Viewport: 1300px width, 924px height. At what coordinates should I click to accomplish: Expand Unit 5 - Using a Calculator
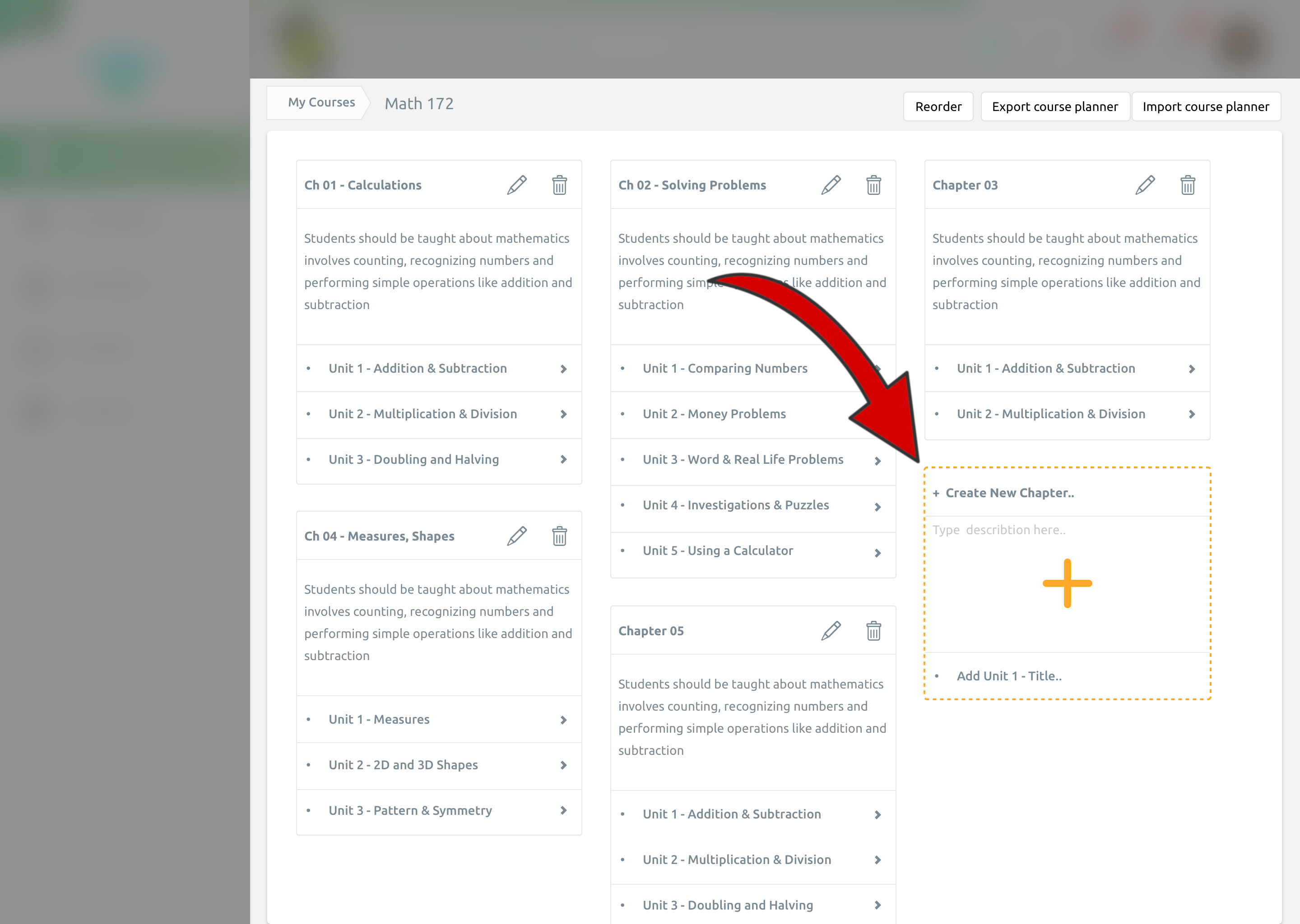[x=877, y=553]
